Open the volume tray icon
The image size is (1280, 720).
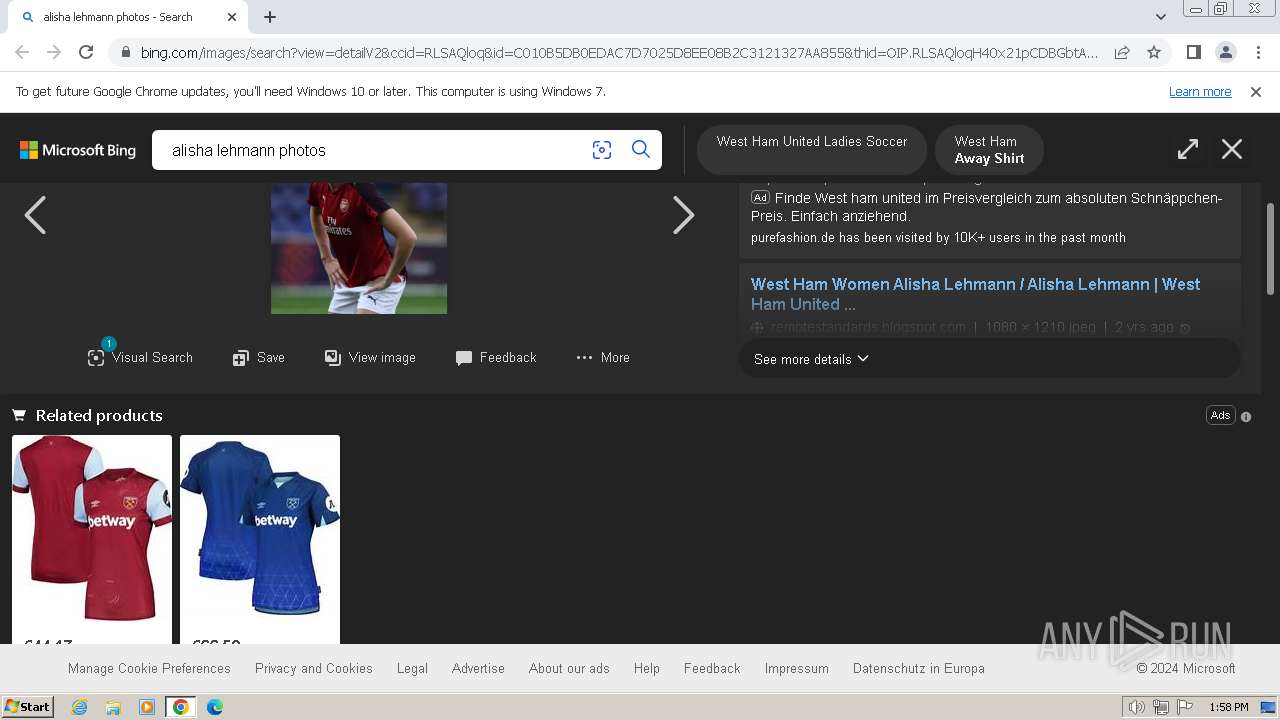click(x=1136, y=707)
